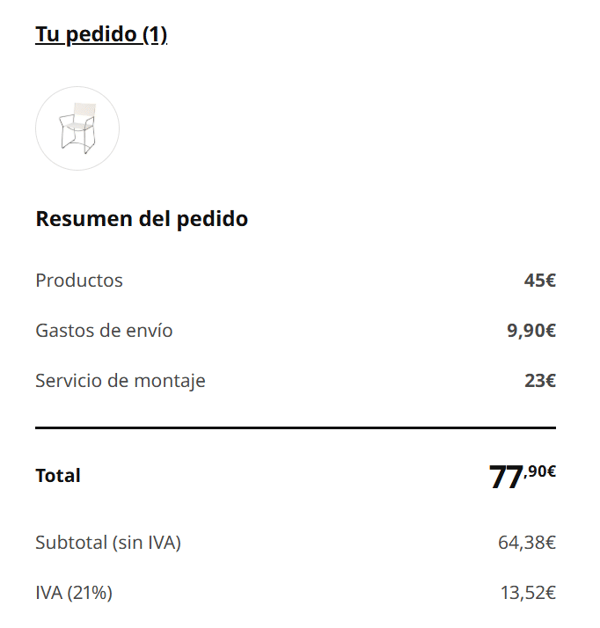The width and height of the screenshot is (600, 628).
Task: Click the 45€ products price
Action: (540, 280)
